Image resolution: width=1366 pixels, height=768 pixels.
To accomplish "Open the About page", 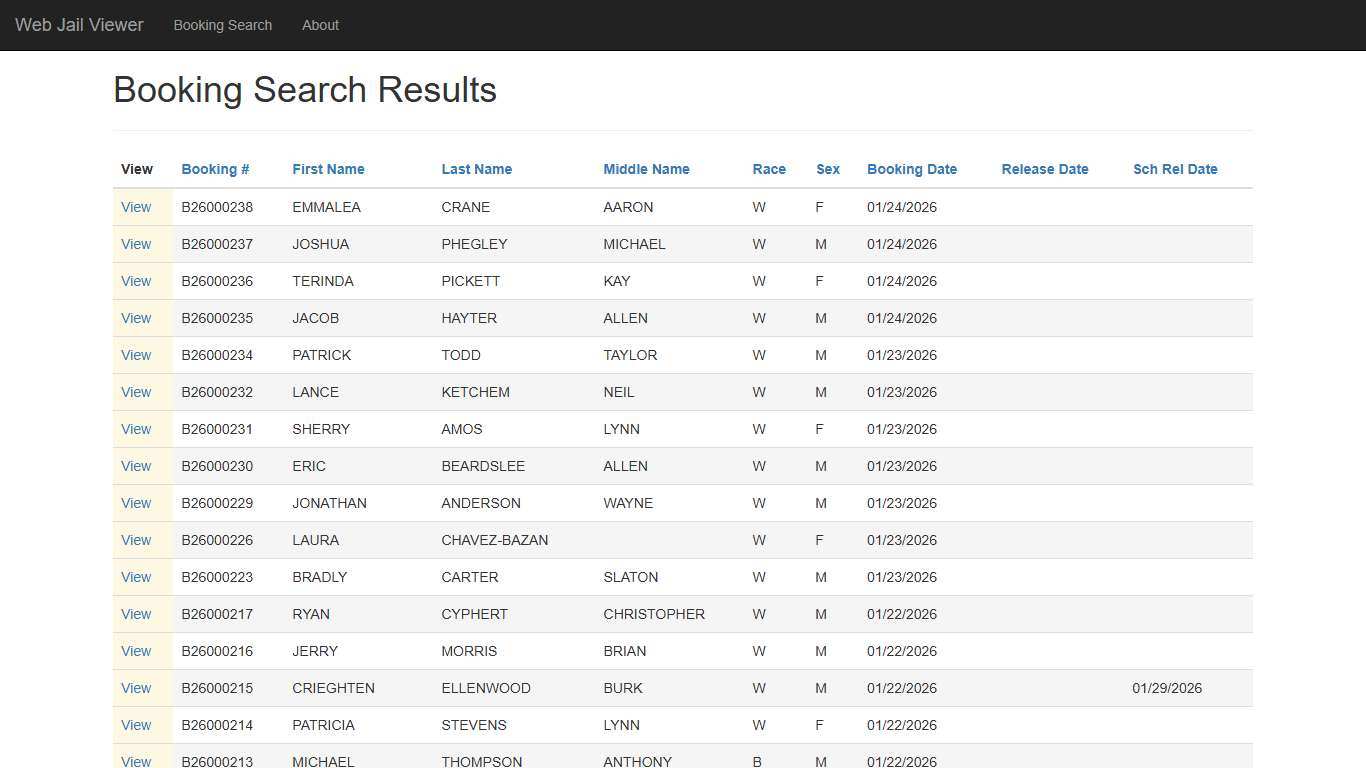I will (x=320, y=25).
